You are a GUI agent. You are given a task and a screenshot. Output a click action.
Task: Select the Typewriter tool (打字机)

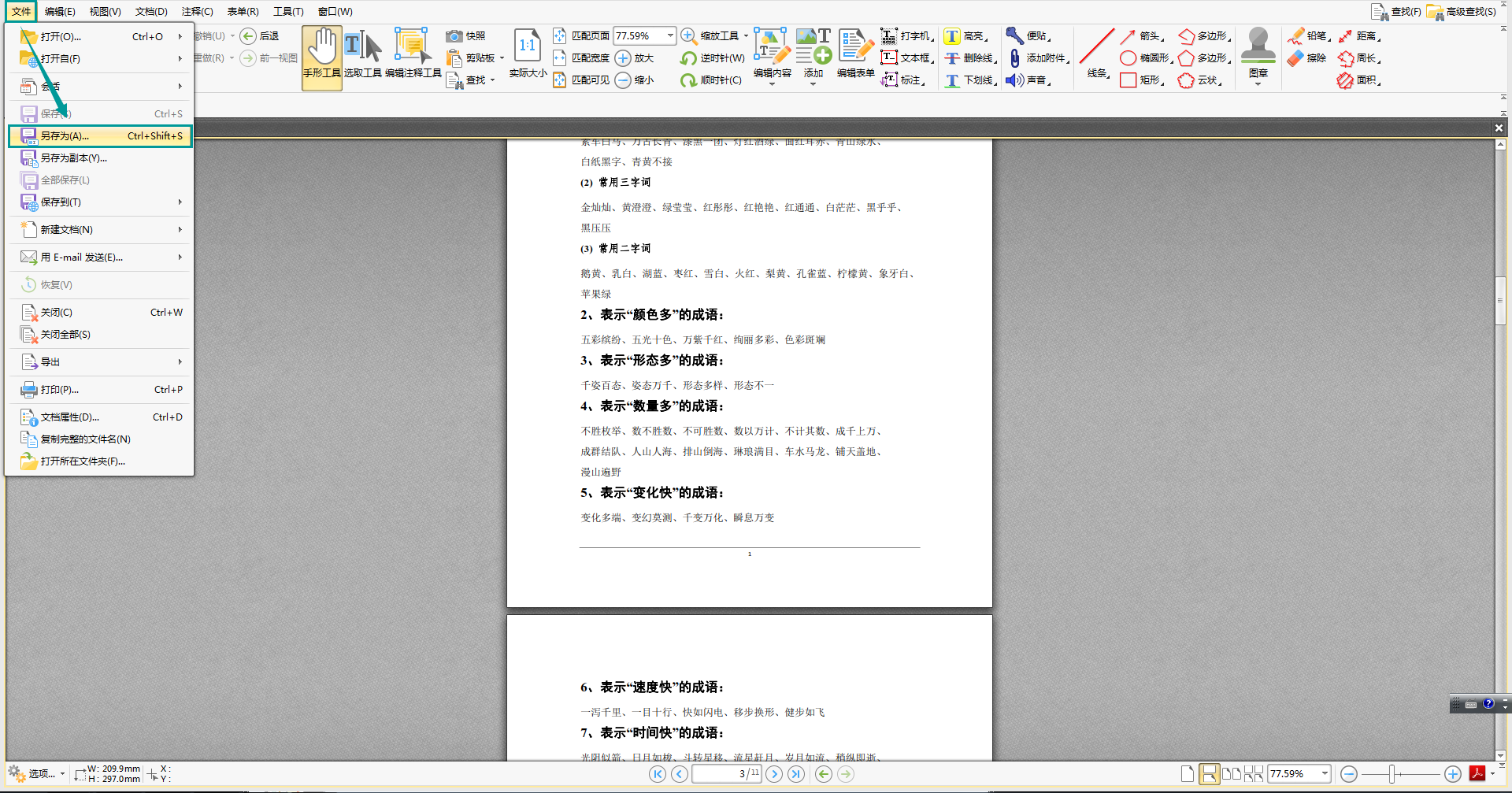[x=907, y=36]
